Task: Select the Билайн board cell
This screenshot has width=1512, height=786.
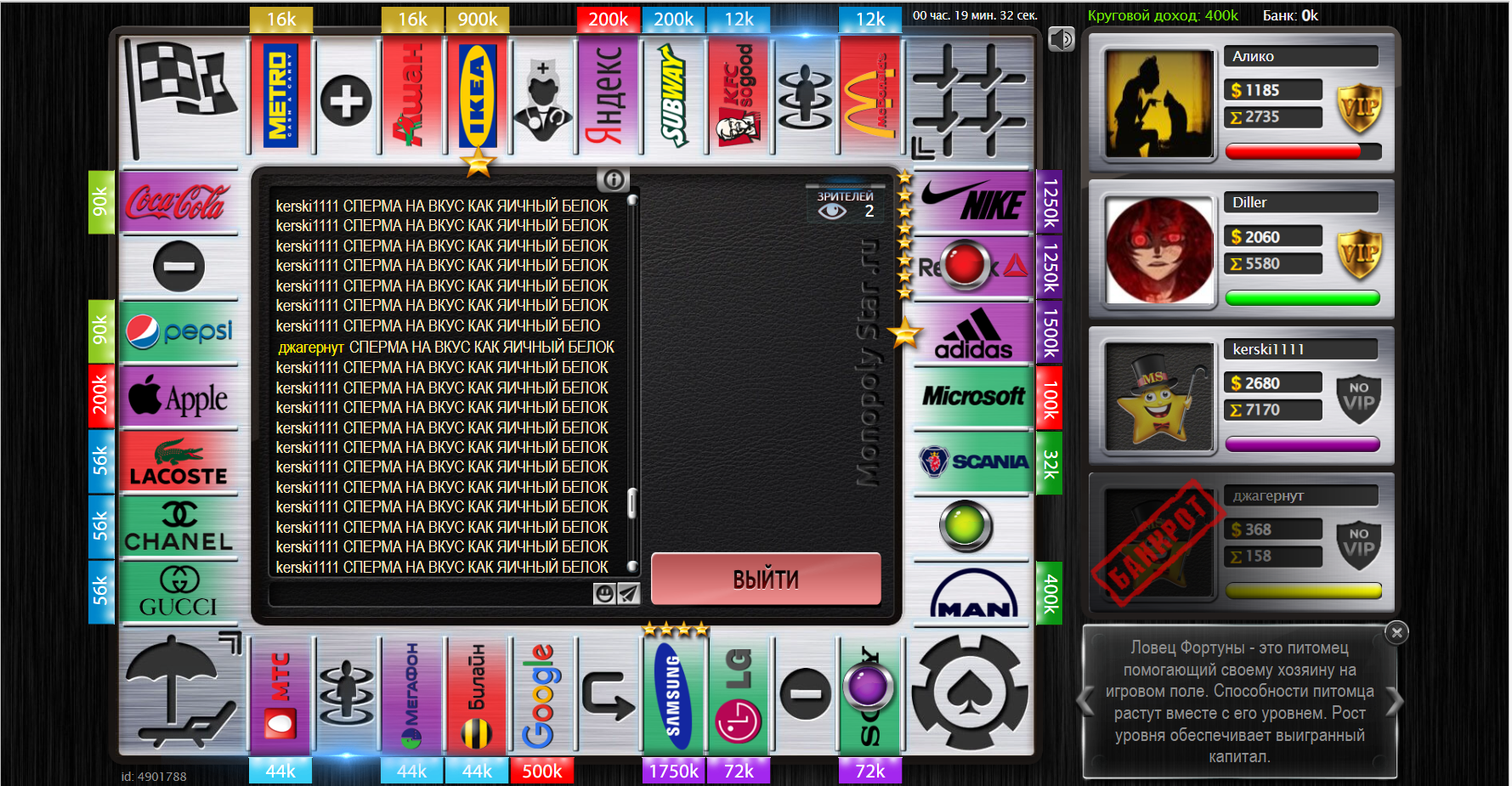Action: point(478,695)
